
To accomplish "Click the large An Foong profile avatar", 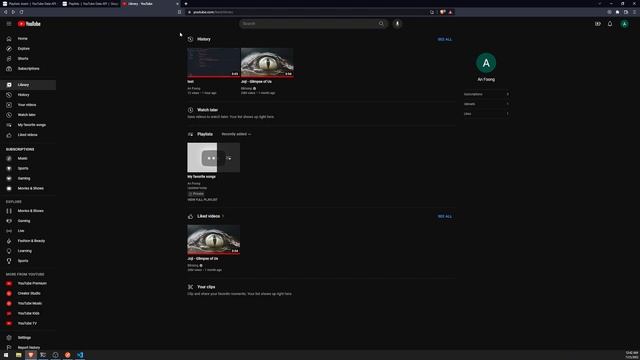I will 486,63.
